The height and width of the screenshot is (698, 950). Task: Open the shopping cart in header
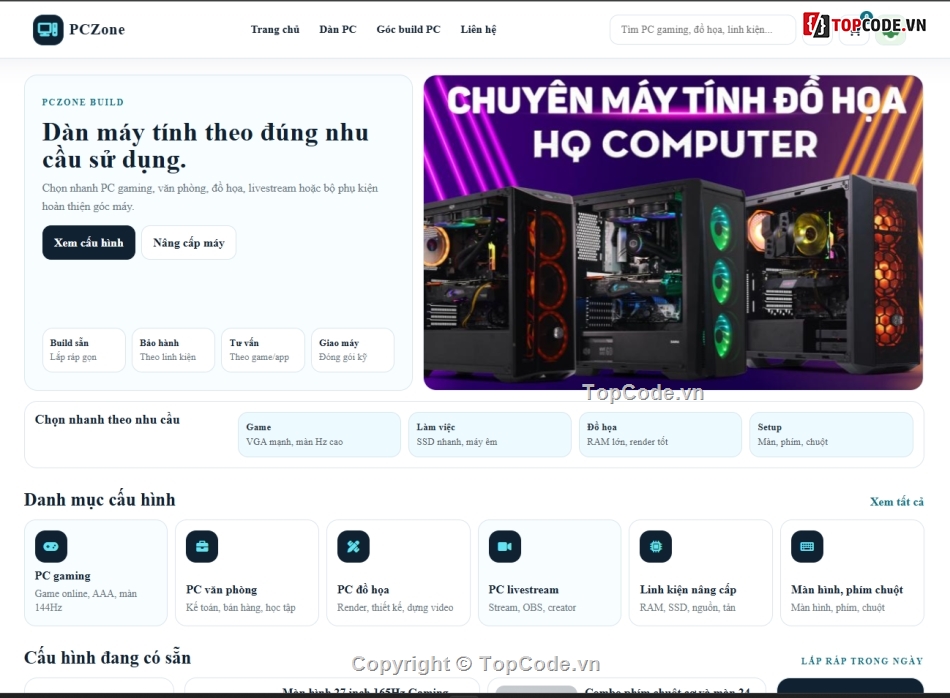click(x=854, y=30)
